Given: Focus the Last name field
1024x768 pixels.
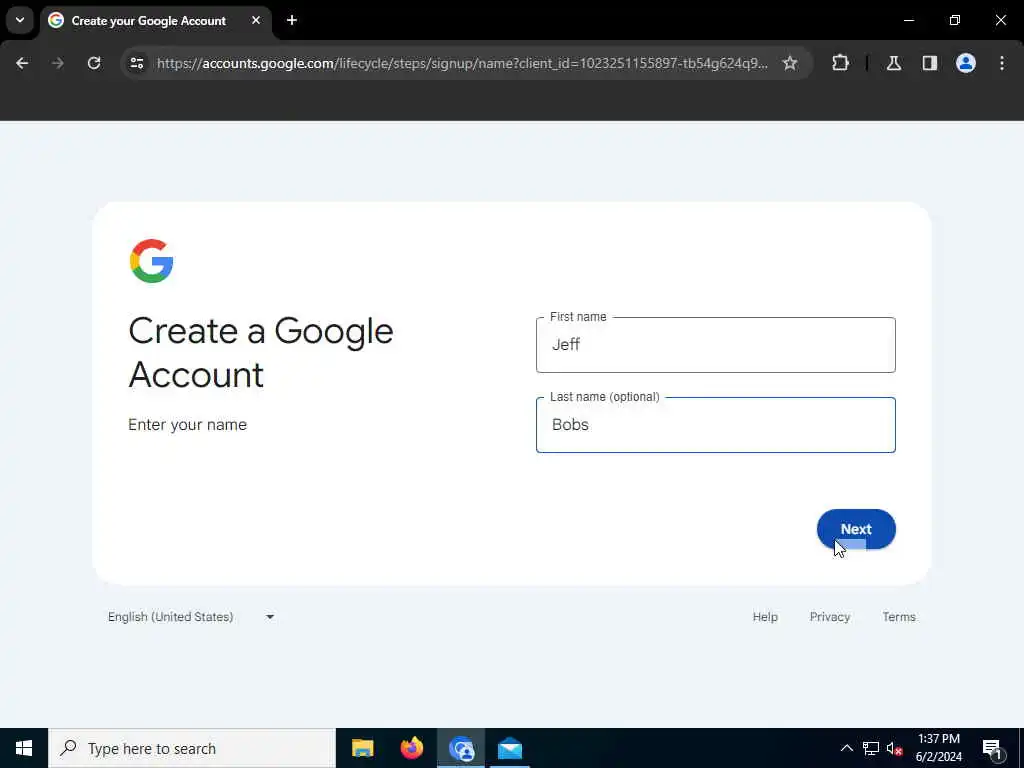Looking at the screenshot, I should (715, 424).
